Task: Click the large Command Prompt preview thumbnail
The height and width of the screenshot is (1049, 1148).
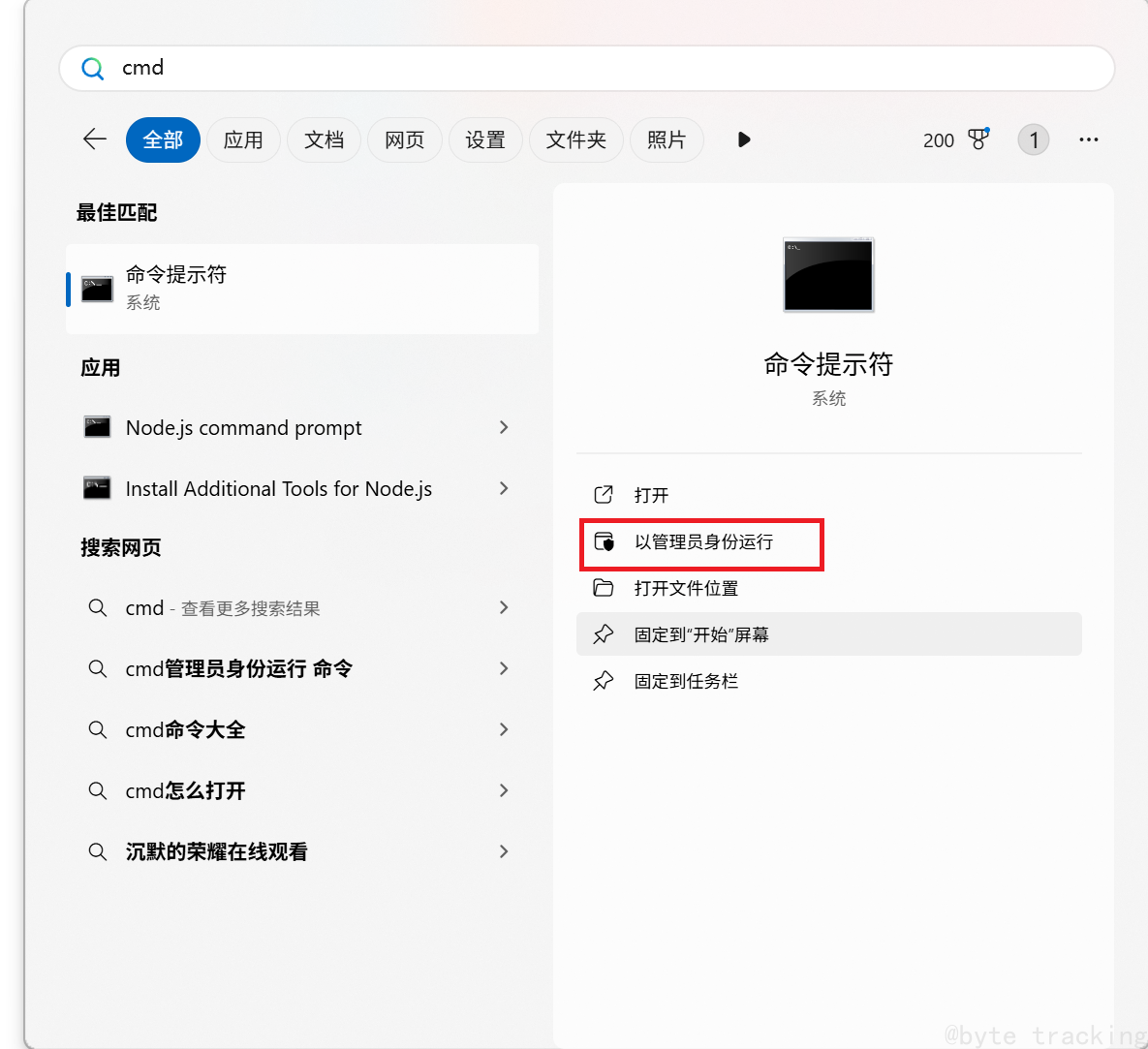Action: tap(828, 274)
